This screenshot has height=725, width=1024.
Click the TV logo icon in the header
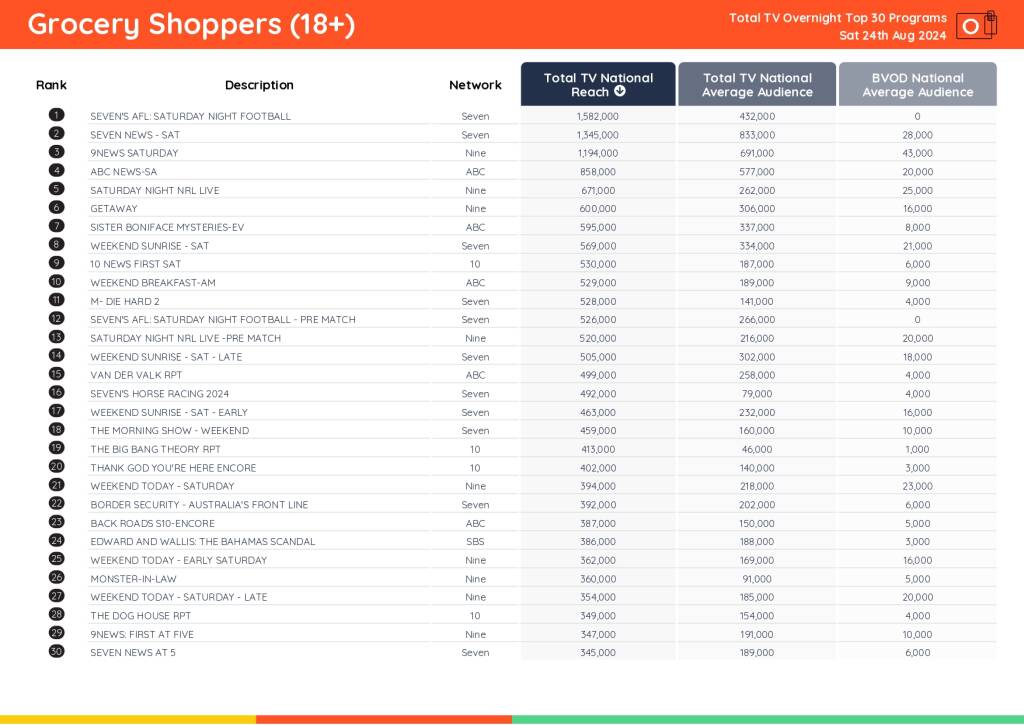coord(975,25)
